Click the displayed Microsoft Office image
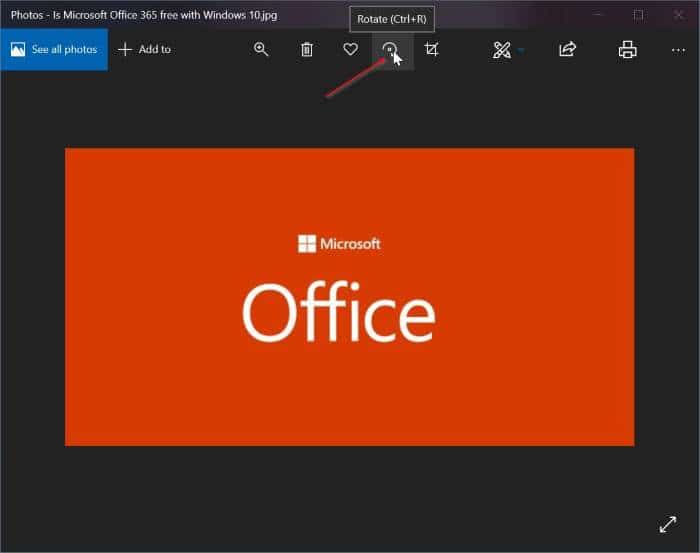 [350, 297]
